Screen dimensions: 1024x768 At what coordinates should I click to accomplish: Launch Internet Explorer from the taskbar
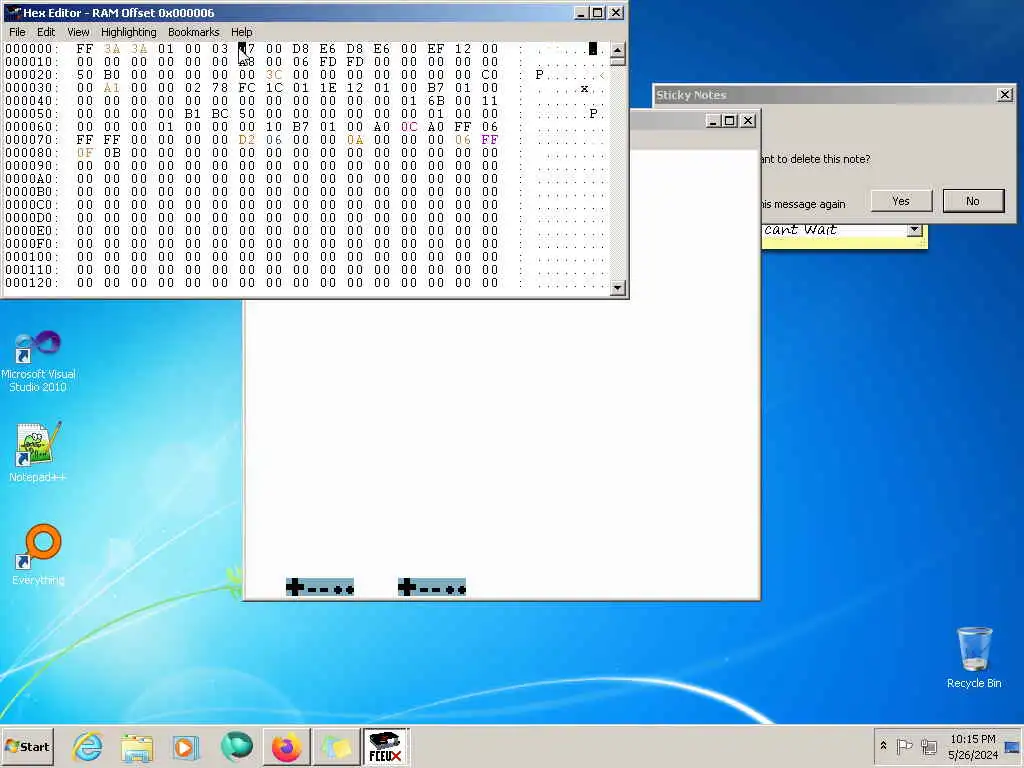[88, 746]
